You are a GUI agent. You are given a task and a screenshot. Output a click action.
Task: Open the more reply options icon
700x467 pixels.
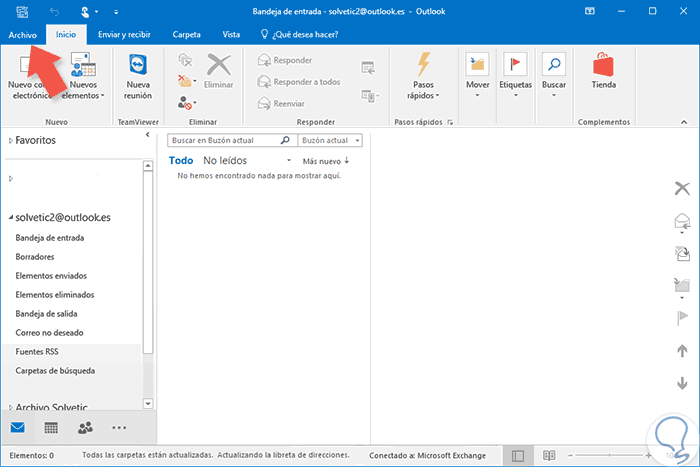370,96
